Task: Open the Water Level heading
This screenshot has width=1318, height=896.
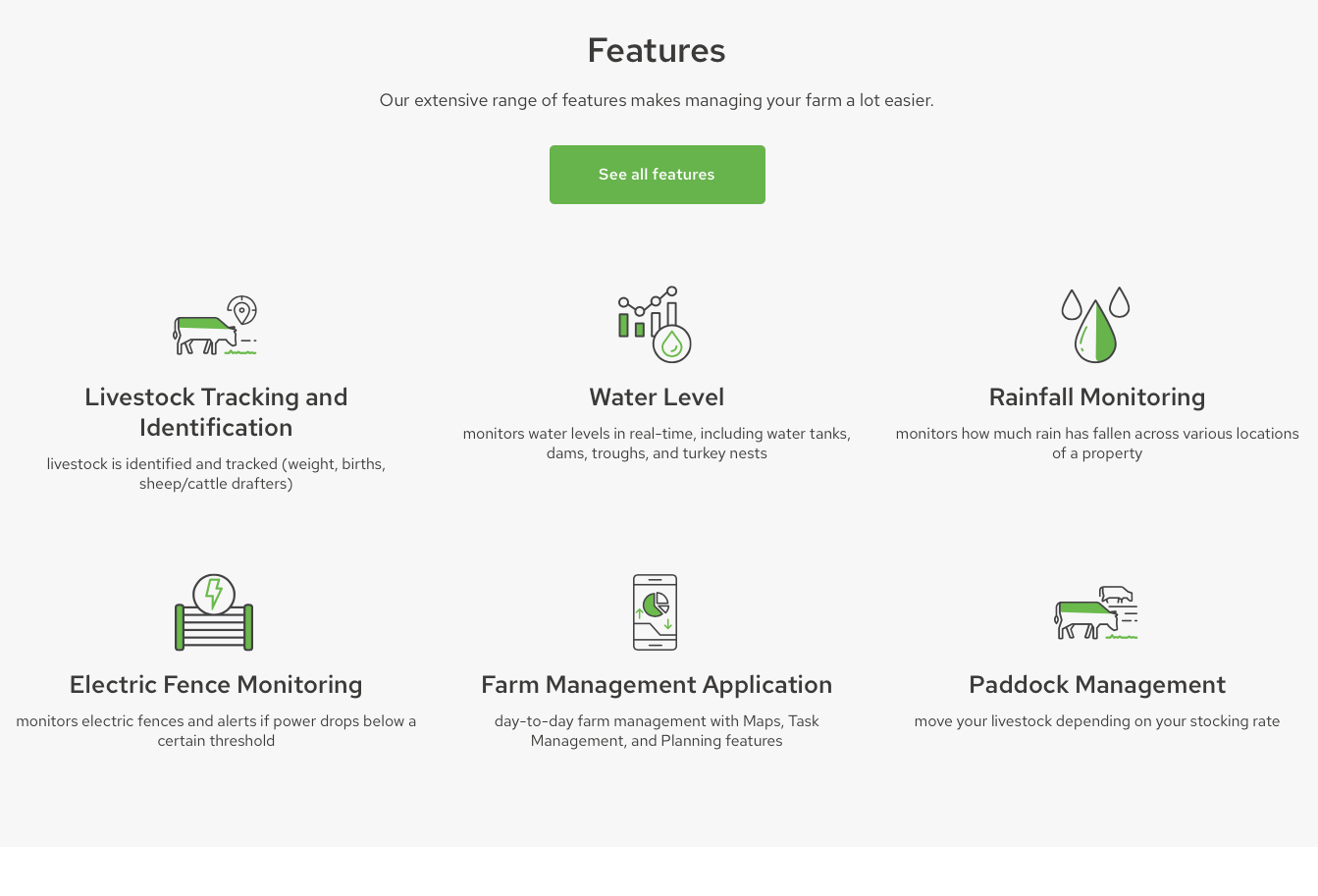Action: pyautogui.click(x=657, y=397)
